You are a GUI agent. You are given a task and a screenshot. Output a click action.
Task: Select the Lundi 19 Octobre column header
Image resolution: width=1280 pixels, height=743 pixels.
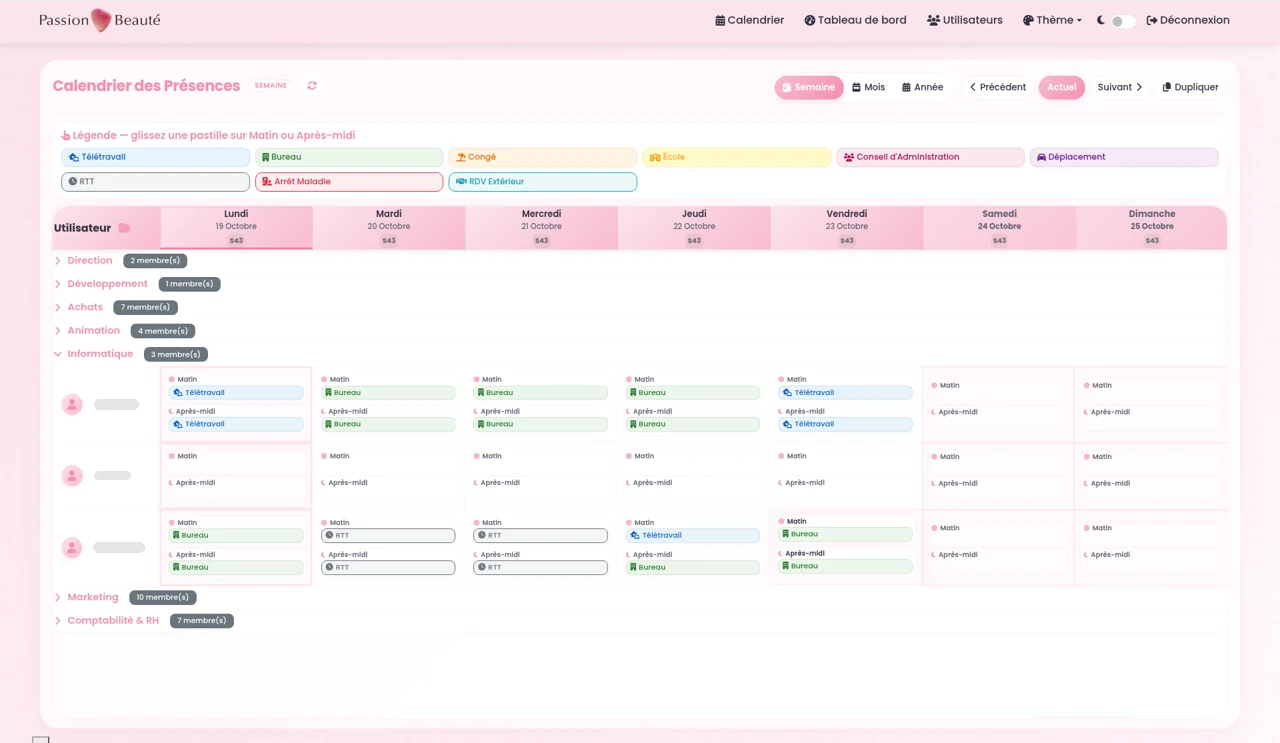(236, 228)
